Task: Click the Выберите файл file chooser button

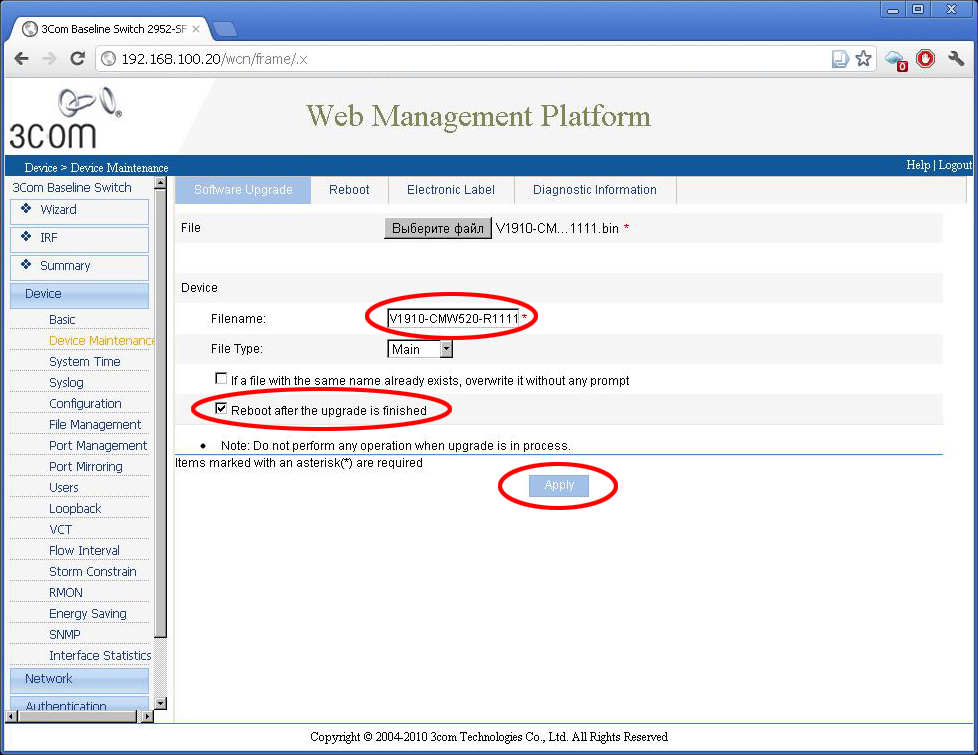Action: pyautogui.click(x=438, y=228)
